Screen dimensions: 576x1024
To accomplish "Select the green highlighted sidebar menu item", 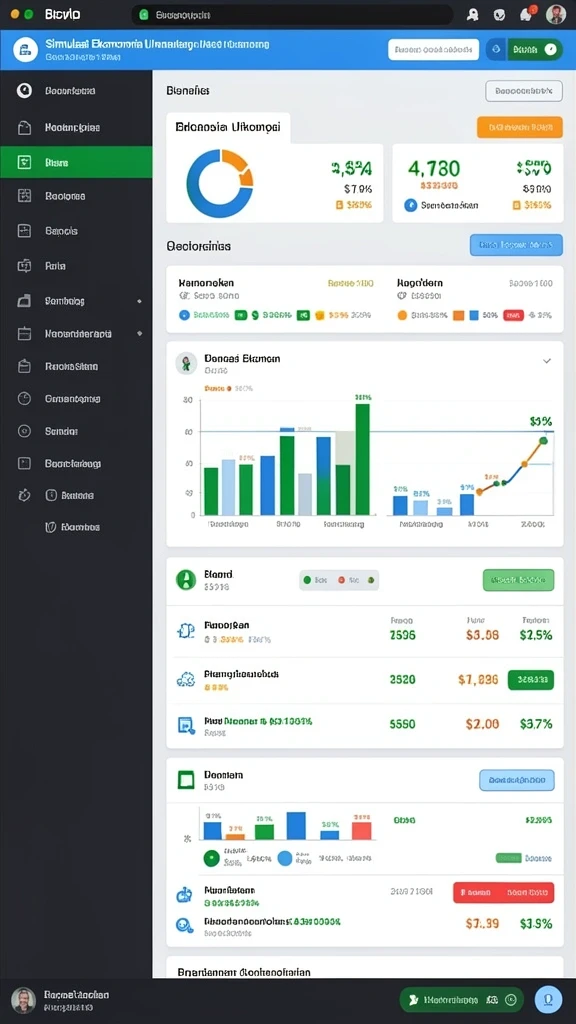I will click(x=76, y=162).
